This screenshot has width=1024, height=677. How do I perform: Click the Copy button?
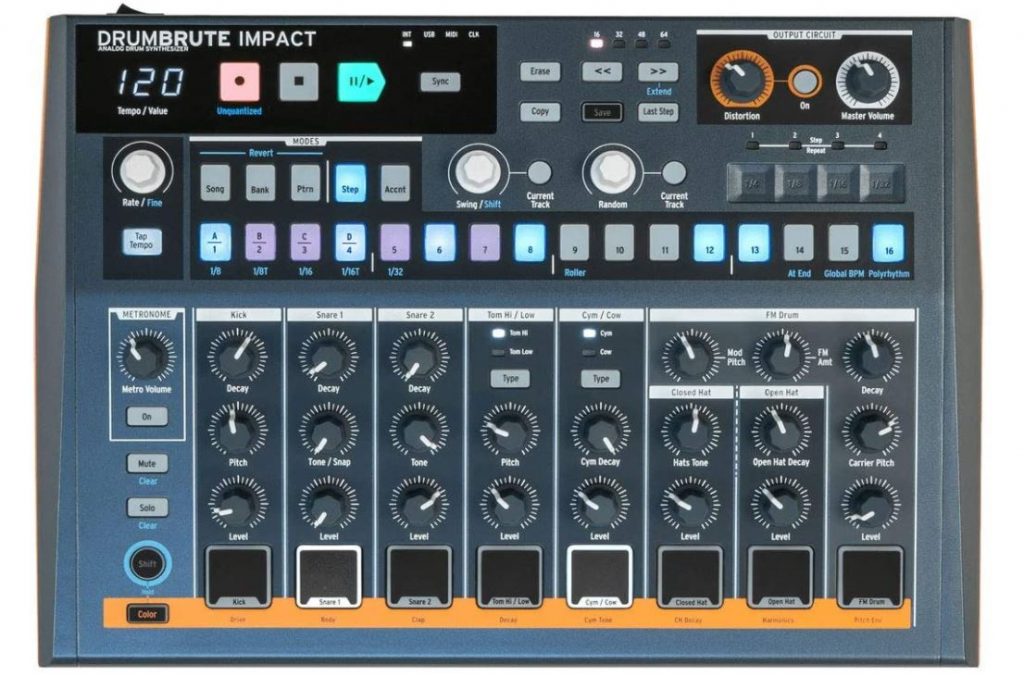(x=540, y=112)
